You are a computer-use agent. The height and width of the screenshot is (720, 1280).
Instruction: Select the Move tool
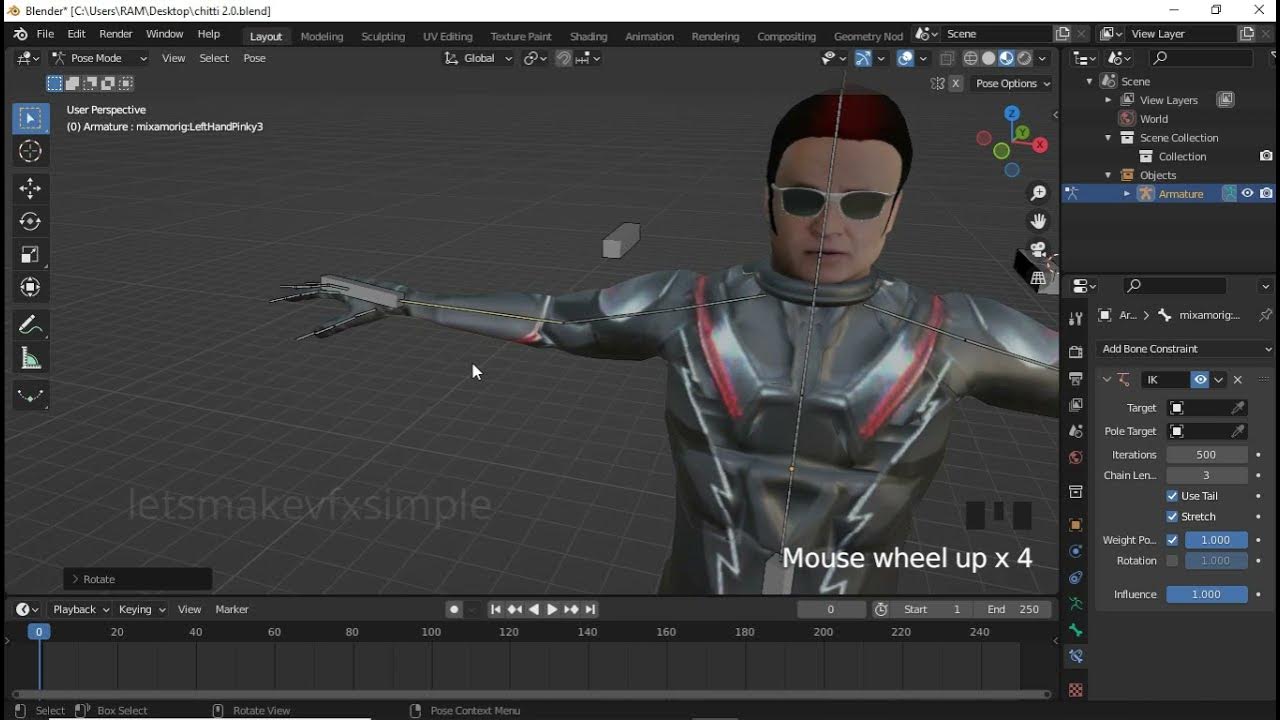30,188
